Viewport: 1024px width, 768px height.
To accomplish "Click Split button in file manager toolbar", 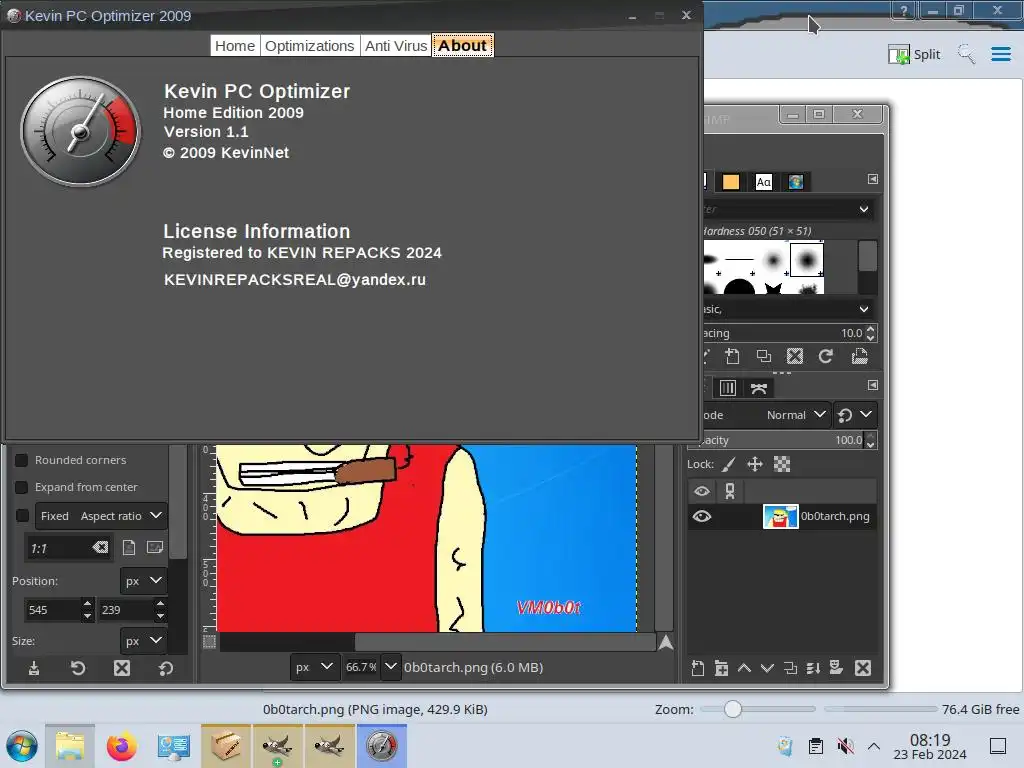I will tap(914, 54).
